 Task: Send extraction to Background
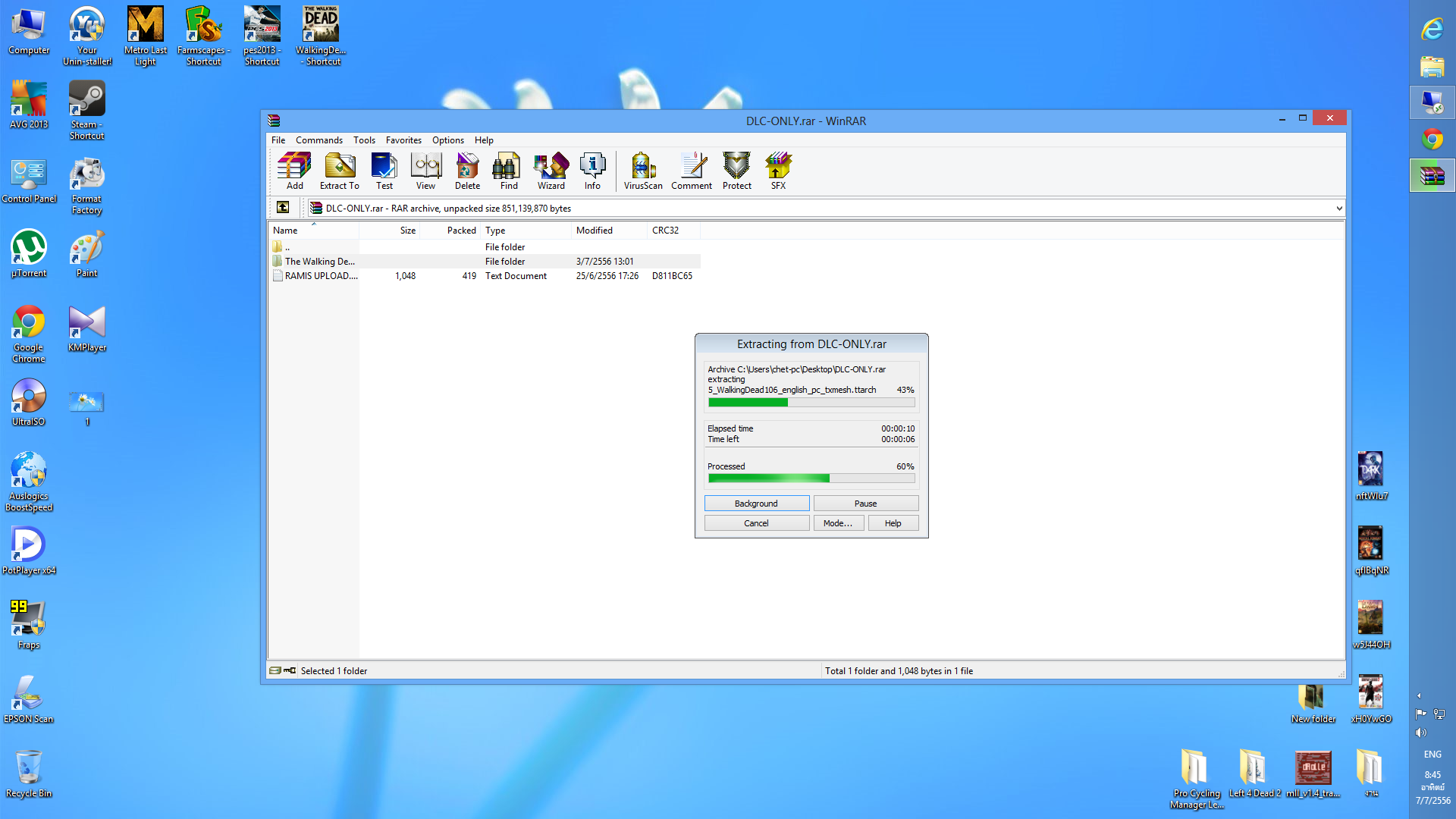[756, 504]
